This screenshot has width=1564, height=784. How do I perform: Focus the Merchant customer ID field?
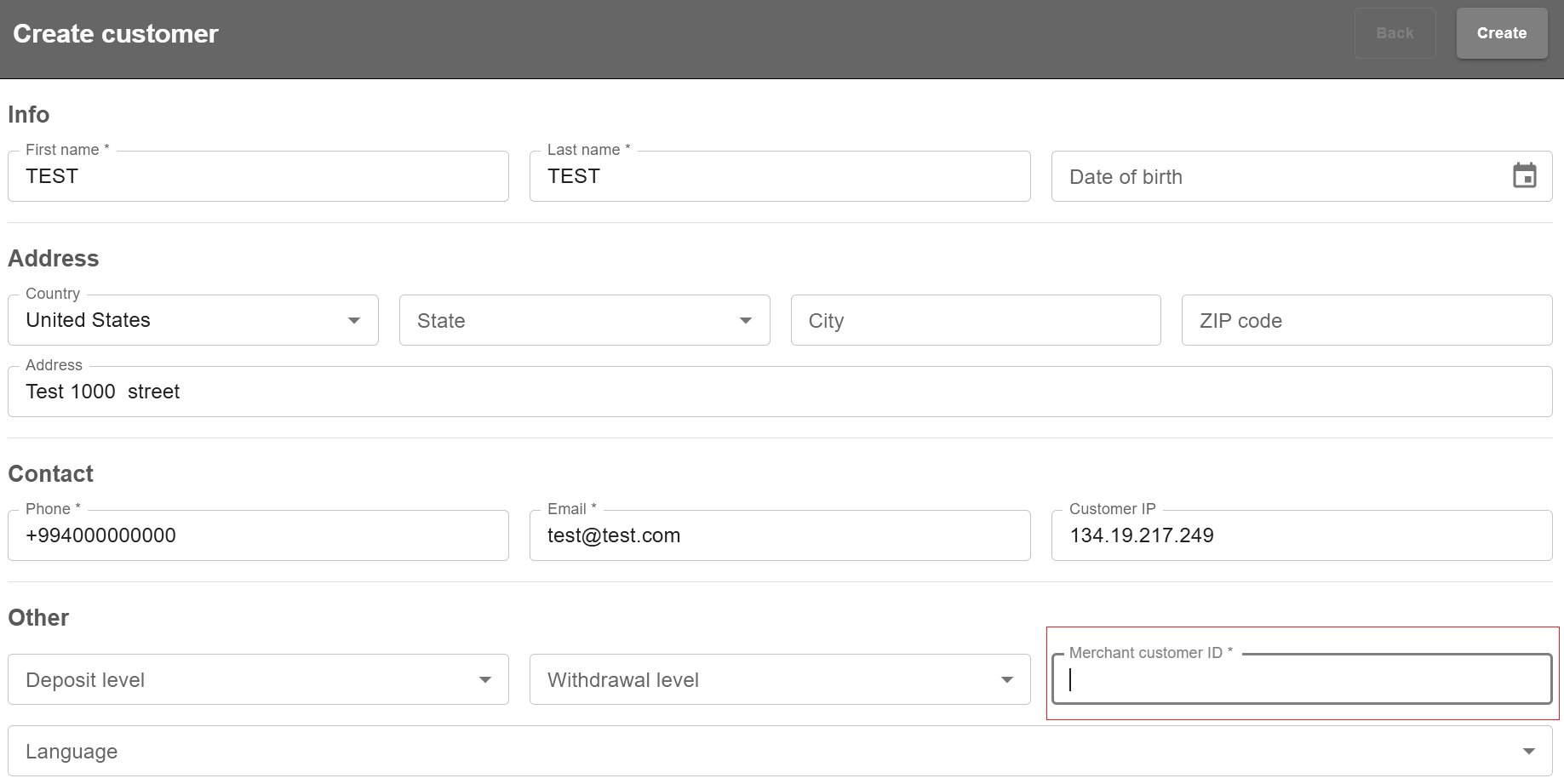click(x=1301, y=679)
